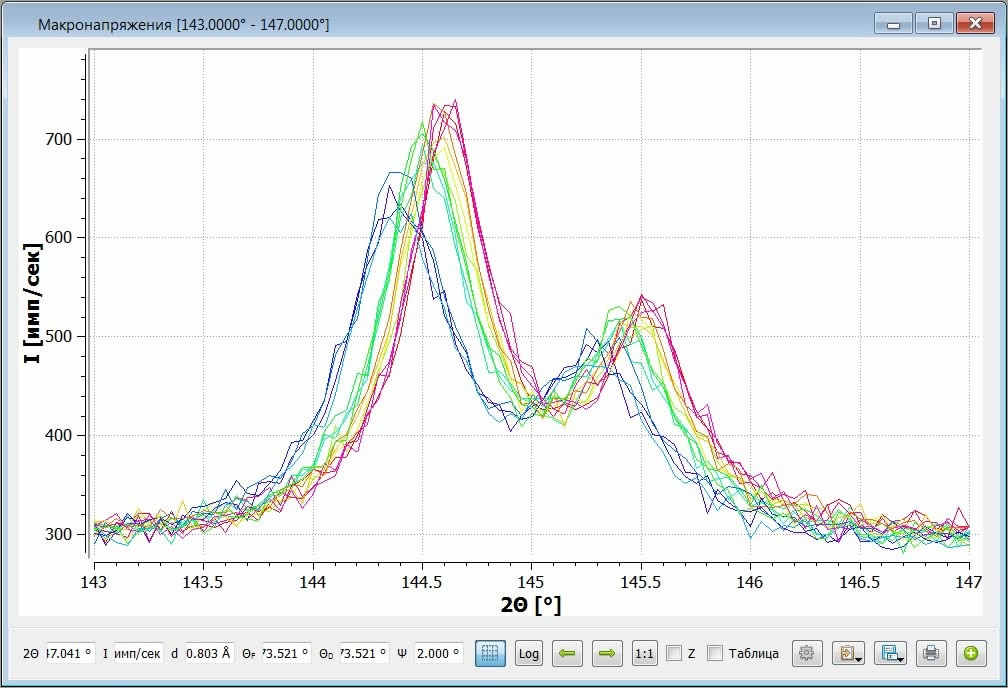This screenshot has height=688, width=1008.
Task: Enable the Z checkbox
Action: coord(675,654)
